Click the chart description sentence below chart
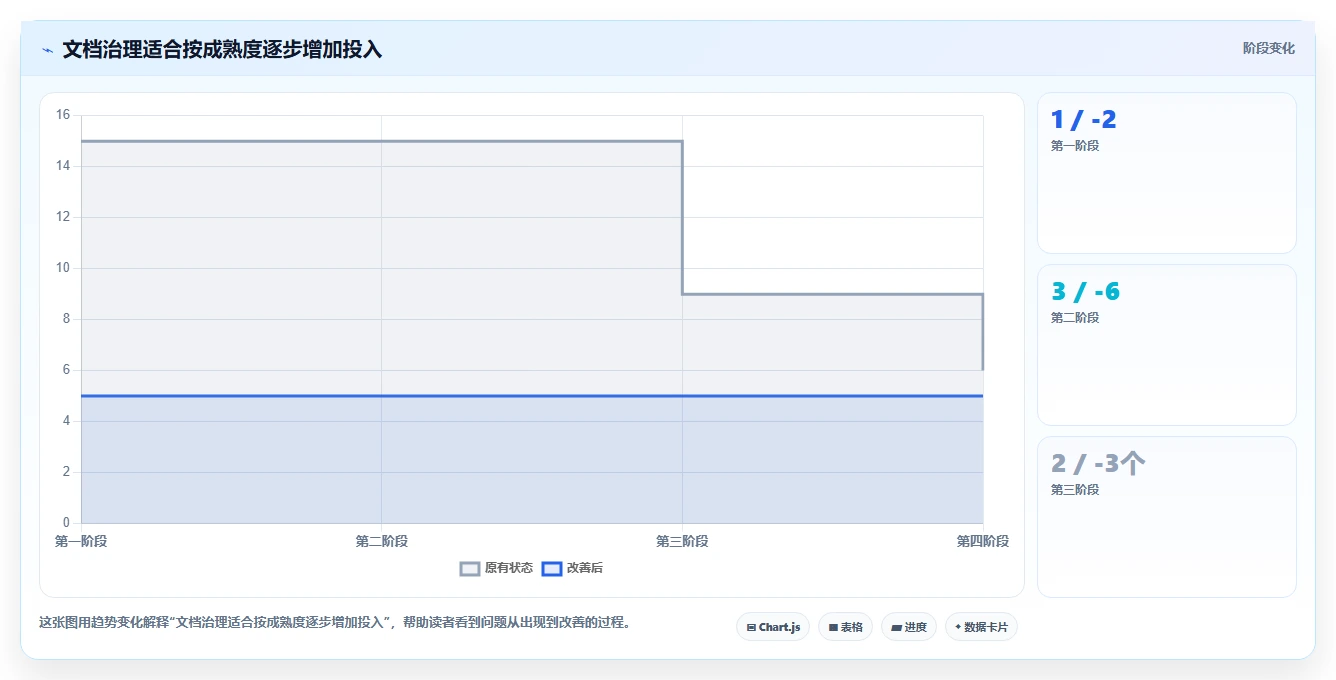Viewport: 1336px width, 680px height. point(335,622)
